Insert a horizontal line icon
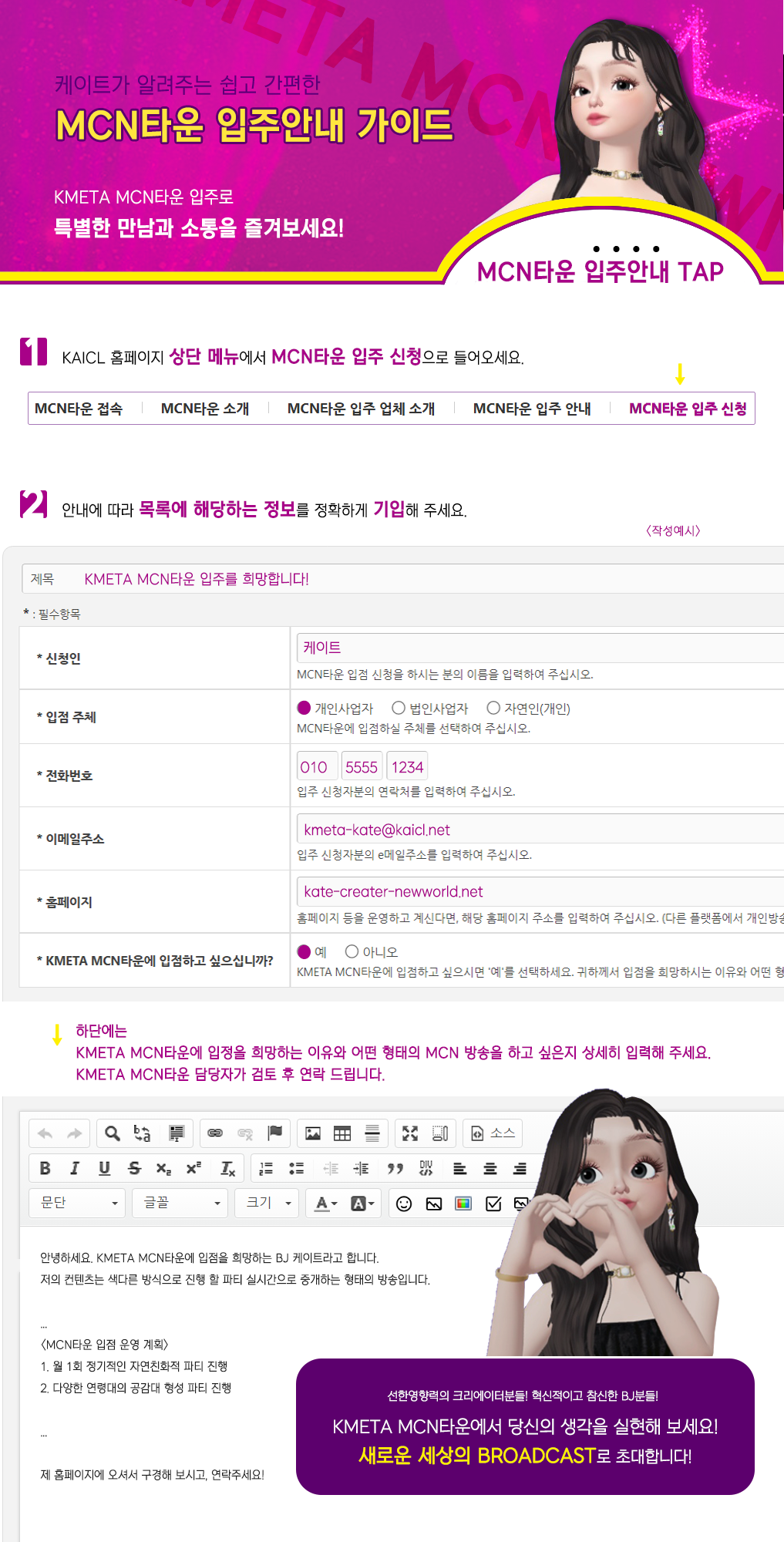 (x=372, y=1133)
